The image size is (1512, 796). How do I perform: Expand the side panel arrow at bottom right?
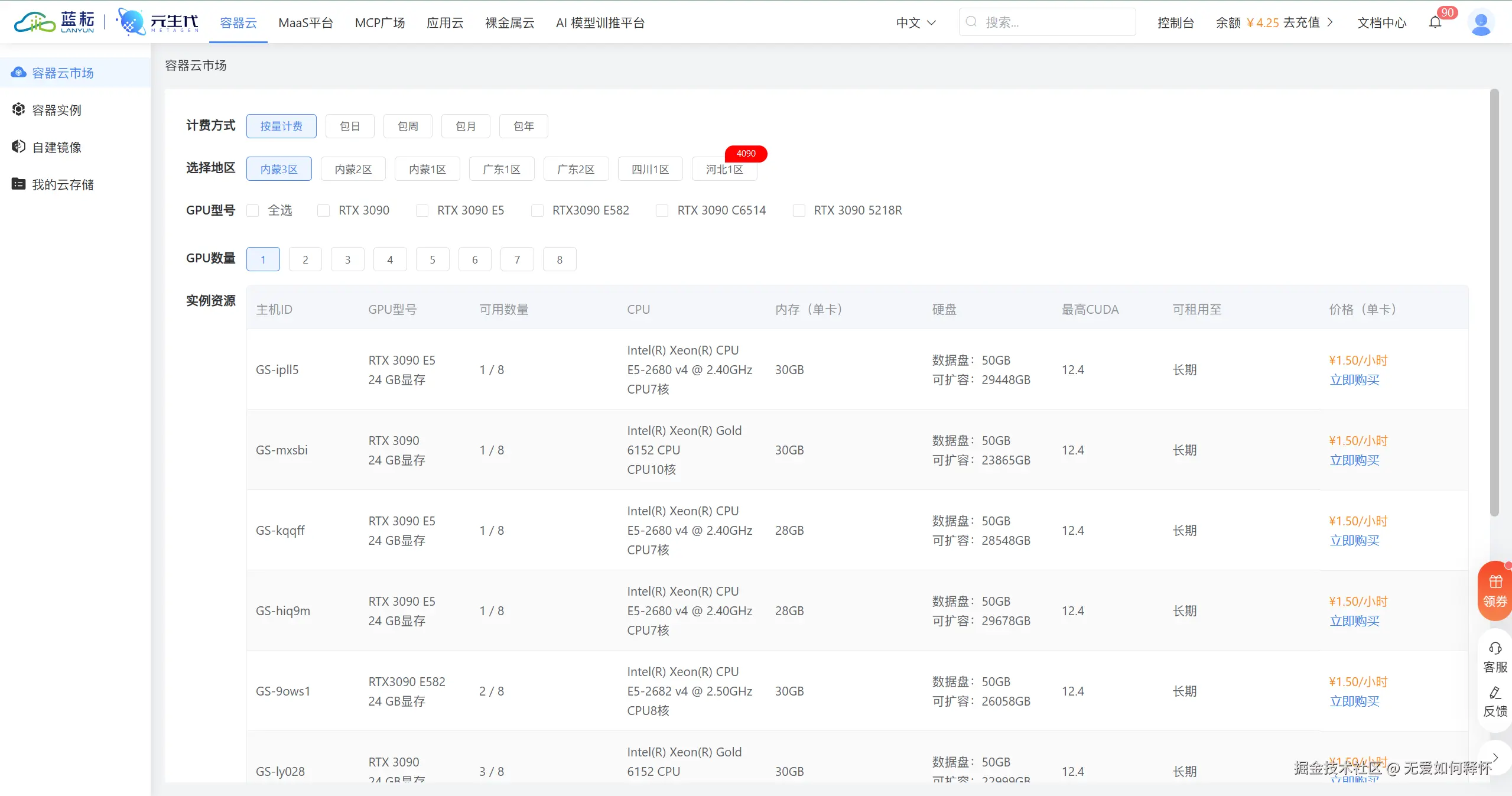click(x=1495, y=758)
